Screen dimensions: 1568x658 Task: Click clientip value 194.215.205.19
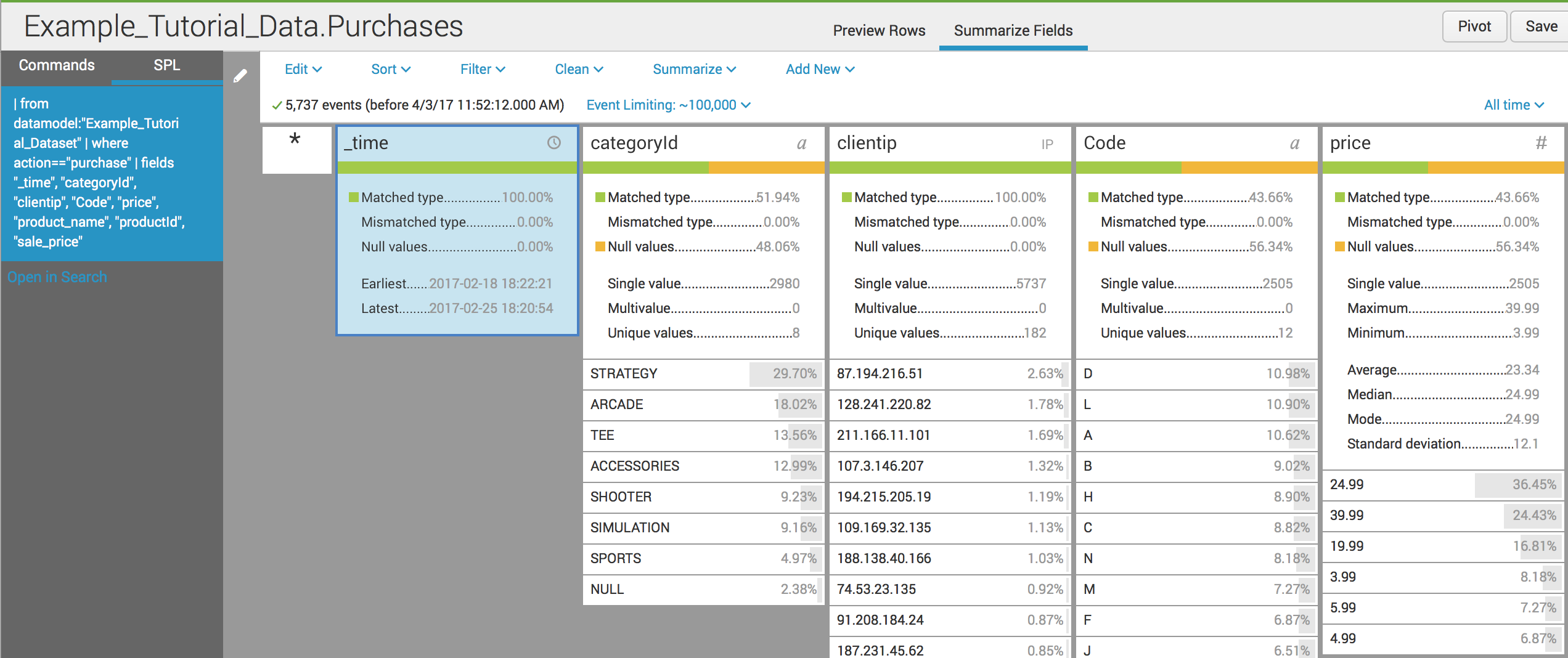pos(950,497)
